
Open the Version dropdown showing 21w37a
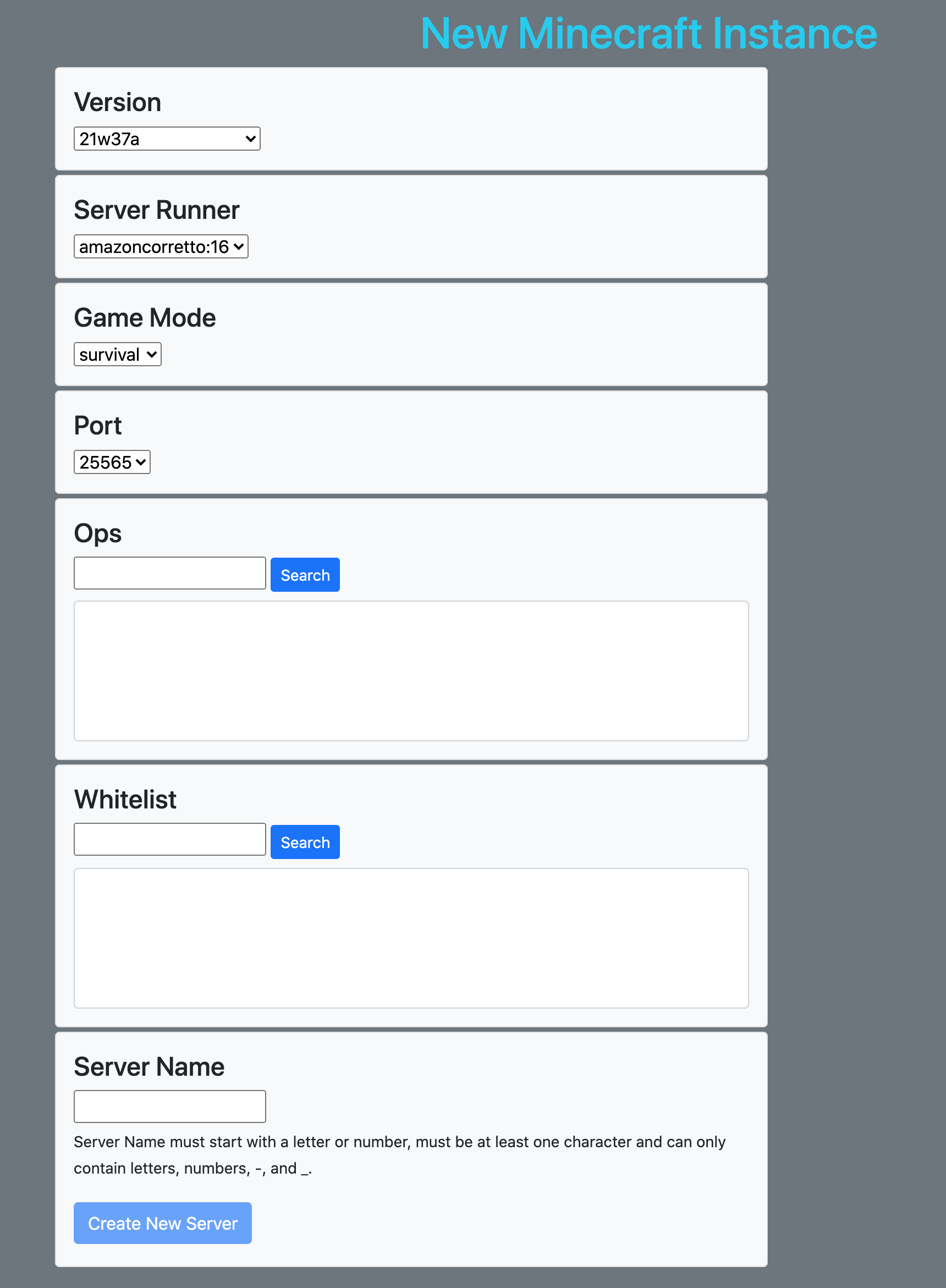click(x=167, y=139)
